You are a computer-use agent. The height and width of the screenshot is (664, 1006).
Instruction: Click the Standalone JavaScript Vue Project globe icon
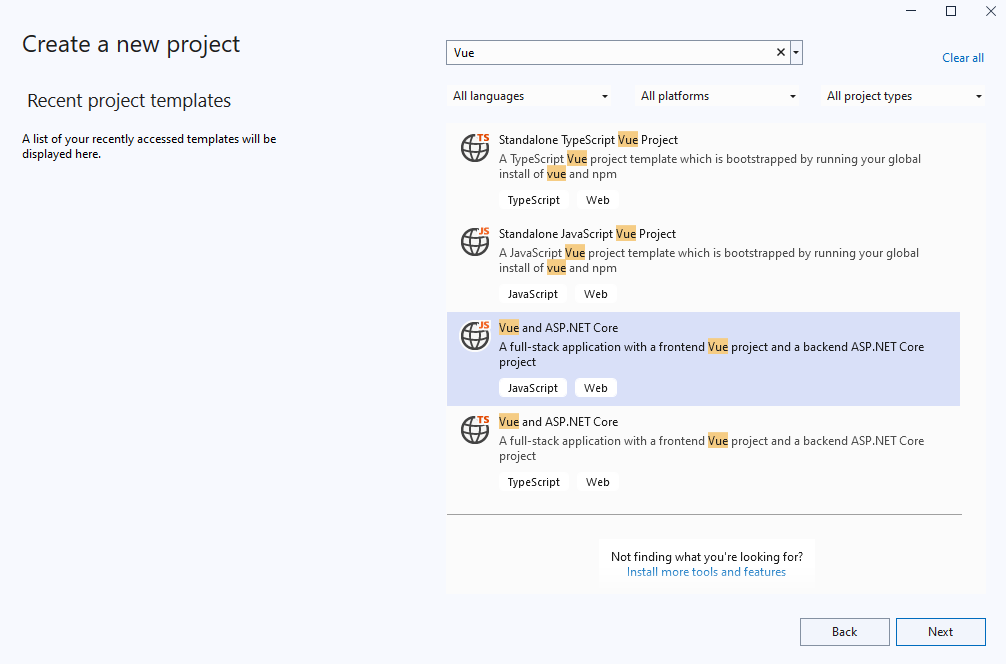point(475,241)
